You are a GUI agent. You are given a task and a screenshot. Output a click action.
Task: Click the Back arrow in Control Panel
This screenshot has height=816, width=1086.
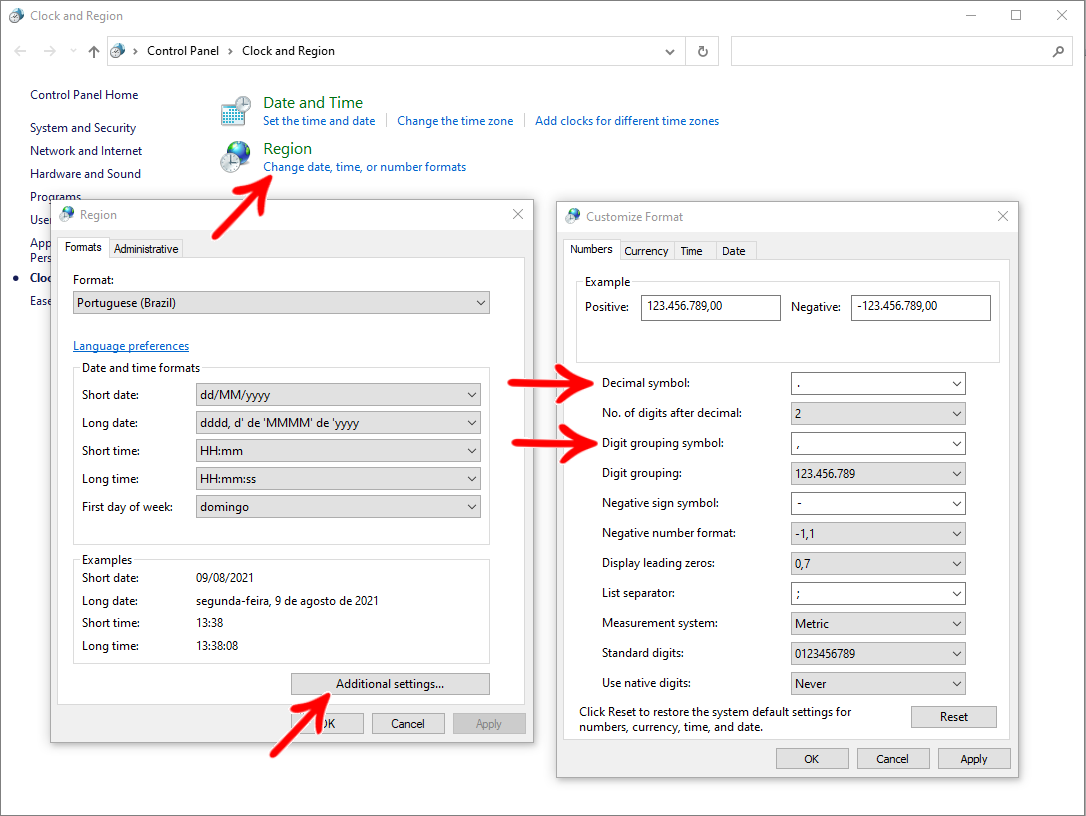[21, 51]
